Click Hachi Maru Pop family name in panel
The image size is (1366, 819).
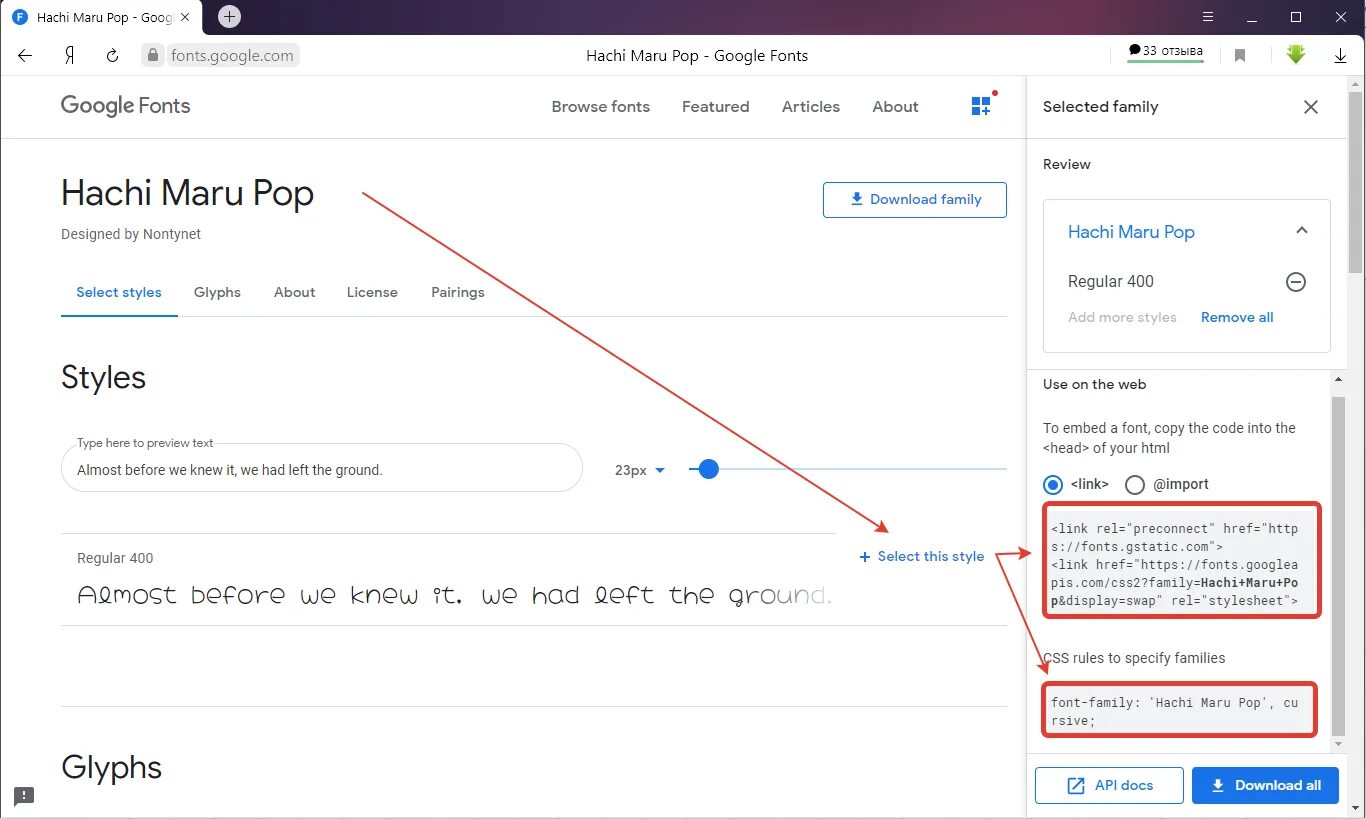1131,232
